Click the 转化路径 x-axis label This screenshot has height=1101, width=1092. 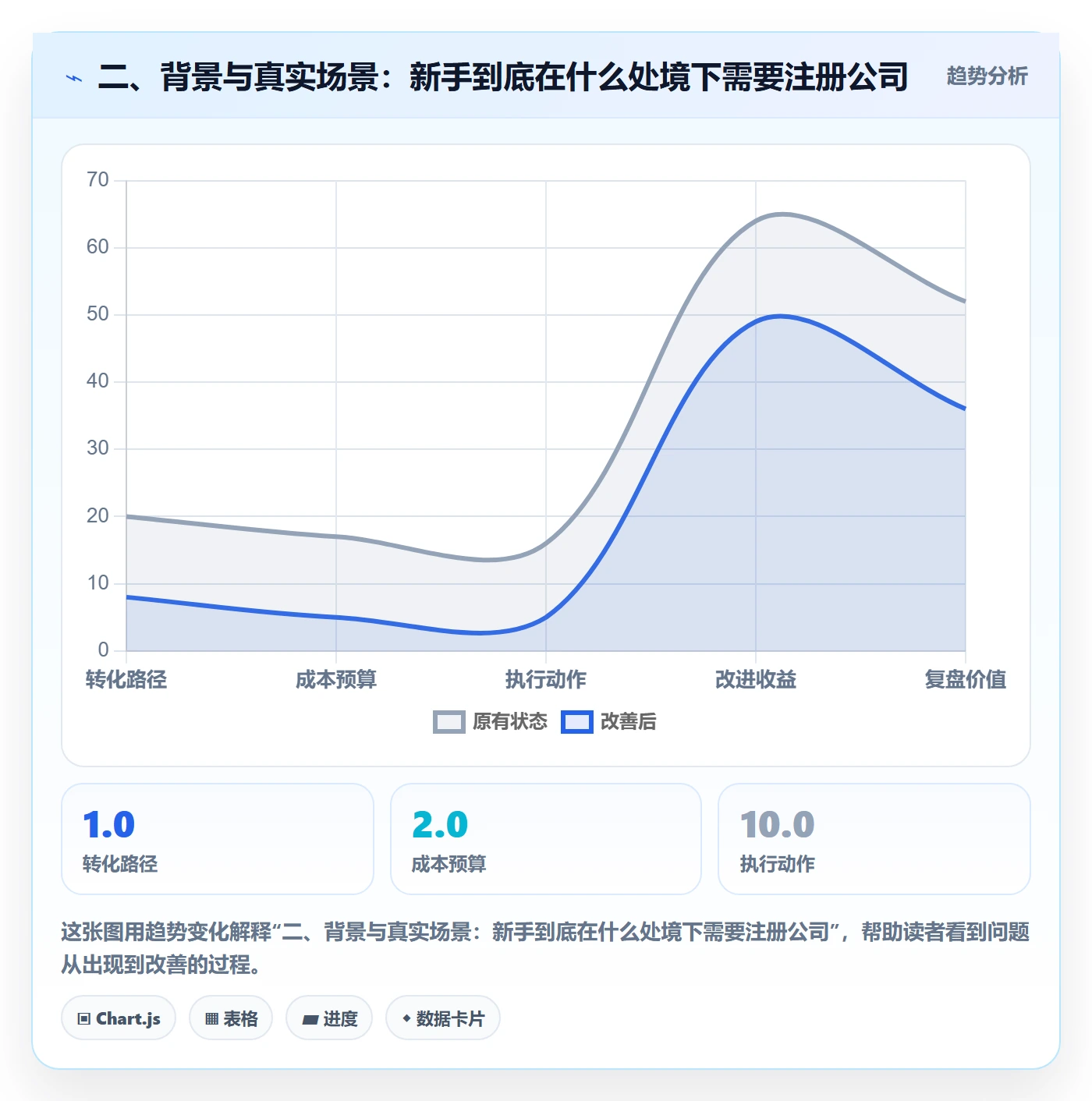click(126, 680)
